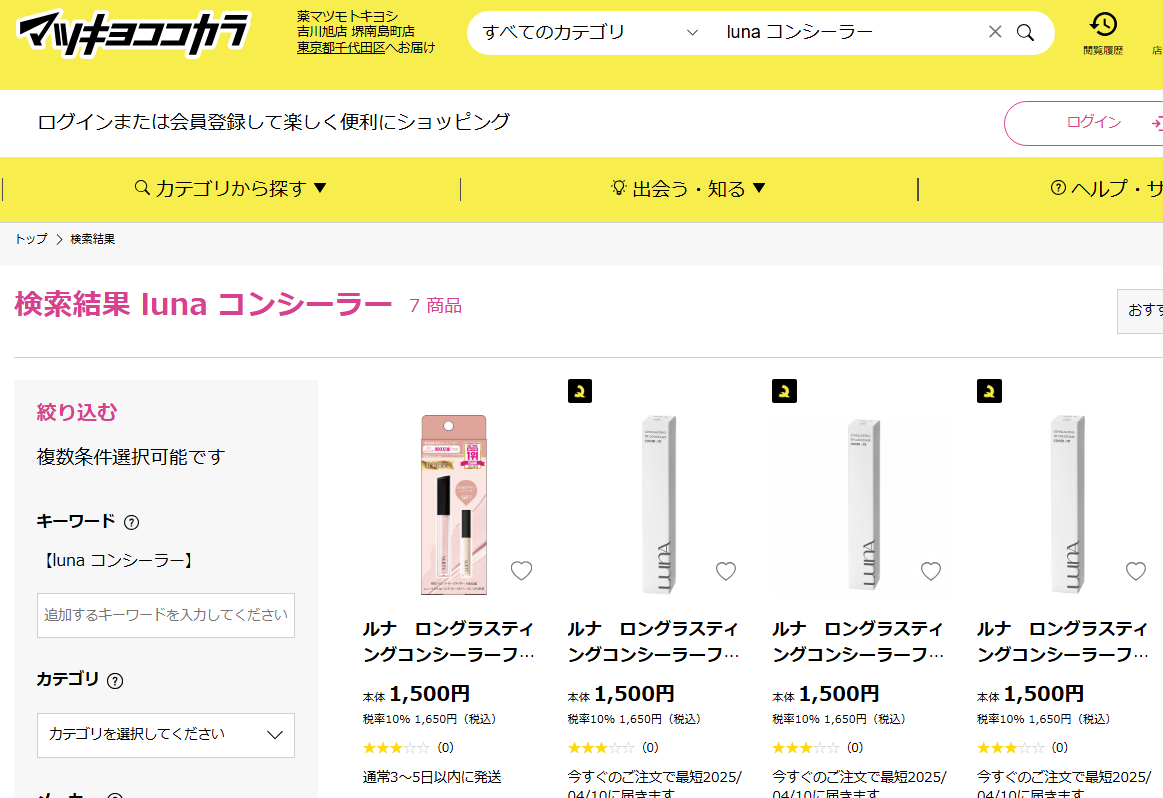Viewport: 1163px width, 798px height.
Task: Click the 東京都千代田区 delivery location link
Action: [x=340, y=47]
